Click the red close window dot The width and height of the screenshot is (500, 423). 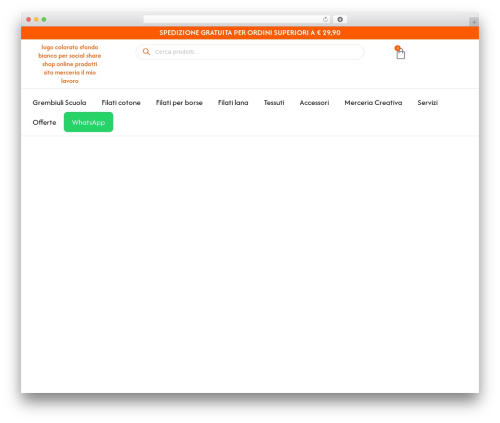tap(29, 20)
